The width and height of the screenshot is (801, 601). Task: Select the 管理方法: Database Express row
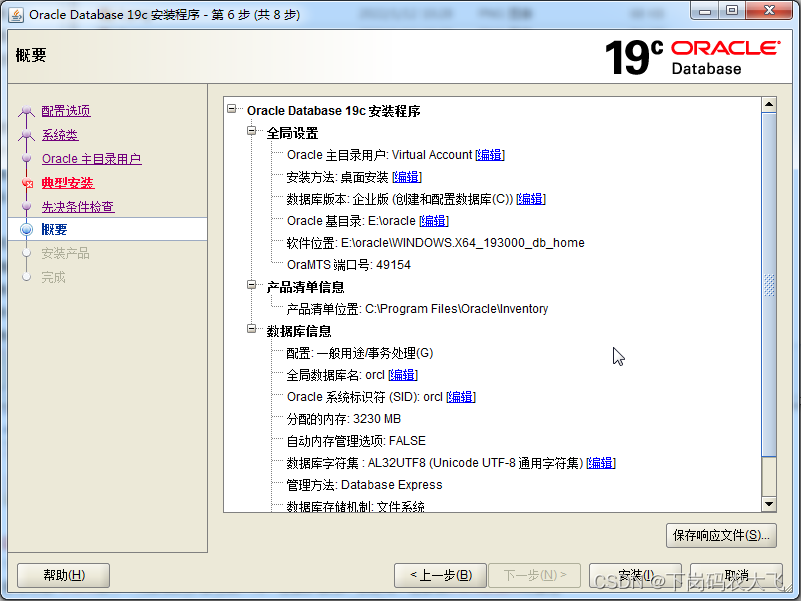coord(364,485)
